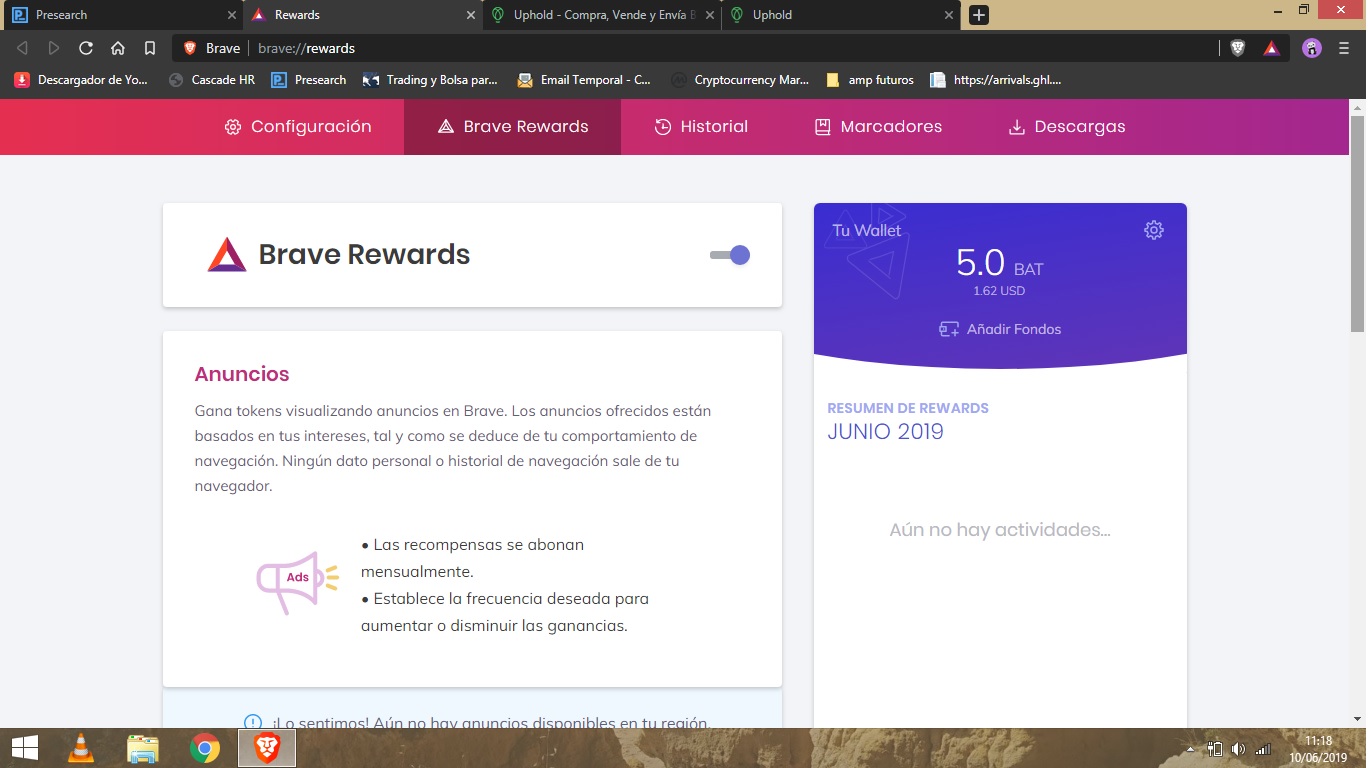1368x768 pixels.
Task: Open the Email Temporal bookmark
Action: 584,80
